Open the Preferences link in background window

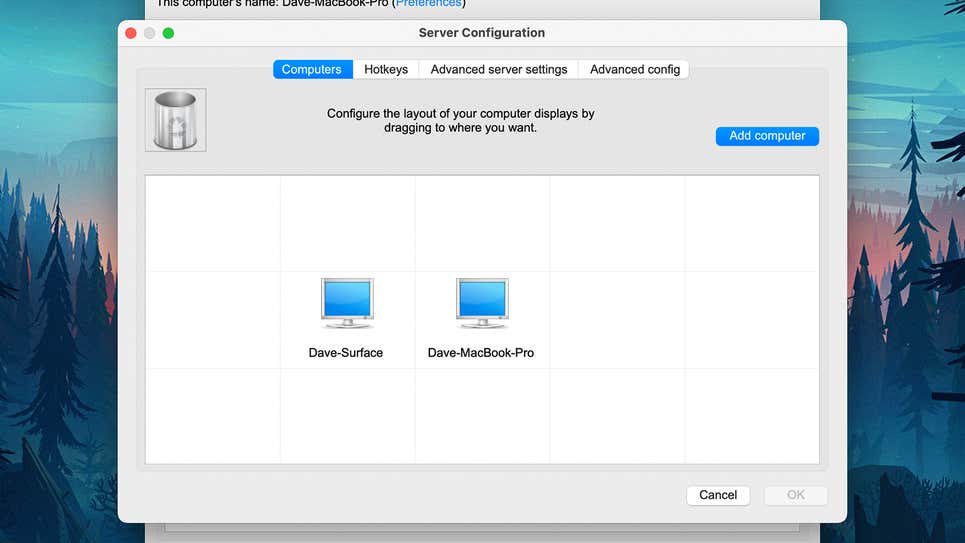(x=428, y=3)
